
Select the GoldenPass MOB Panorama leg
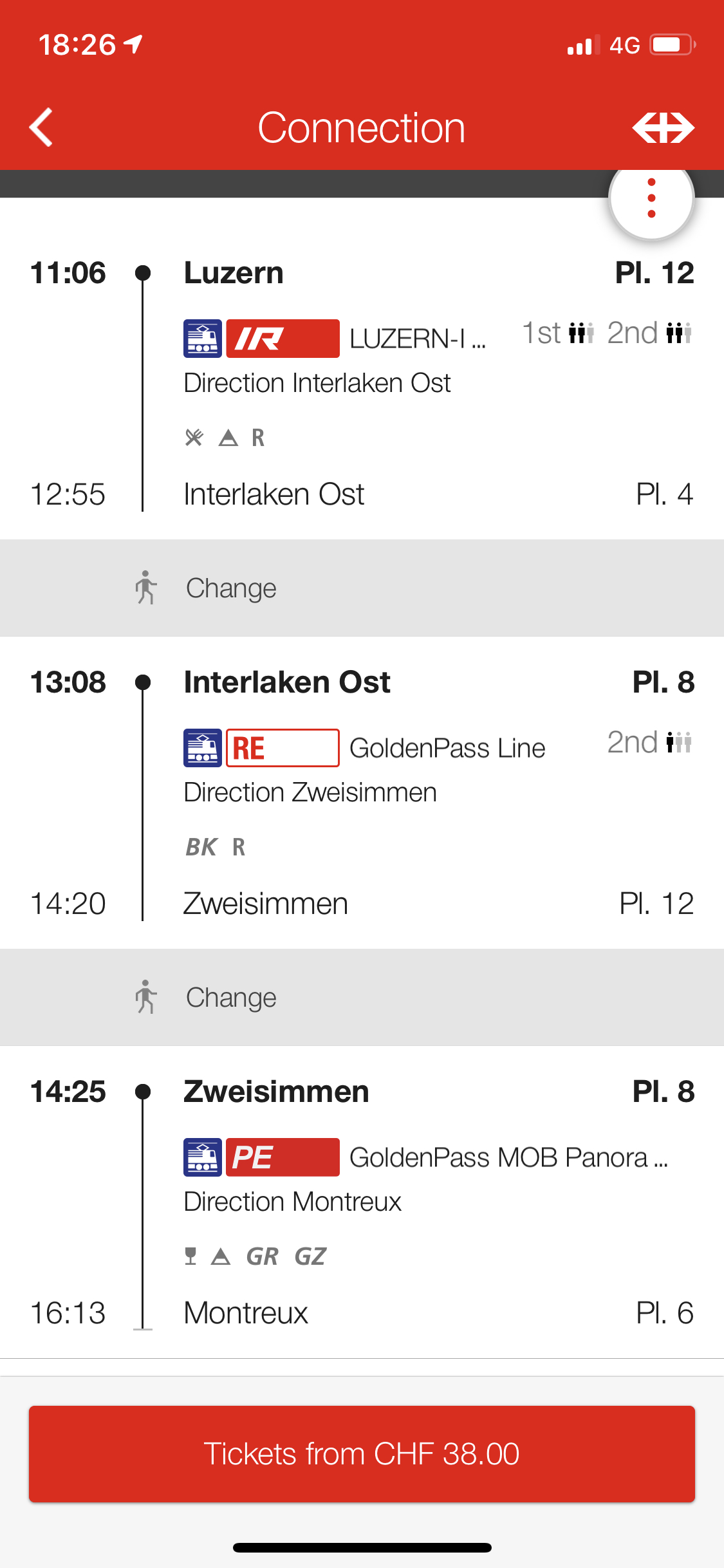pos(508,1158)
